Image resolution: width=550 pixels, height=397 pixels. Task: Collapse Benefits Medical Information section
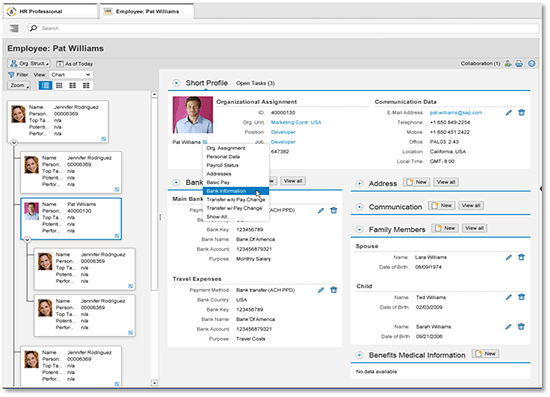pyautogui.click(x=360, y=355)
